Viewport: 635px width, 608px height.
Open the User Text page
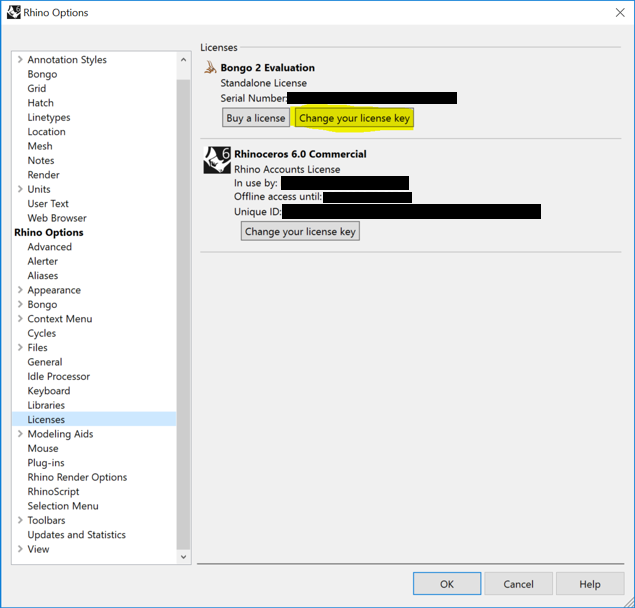click(x=48, y=204)
